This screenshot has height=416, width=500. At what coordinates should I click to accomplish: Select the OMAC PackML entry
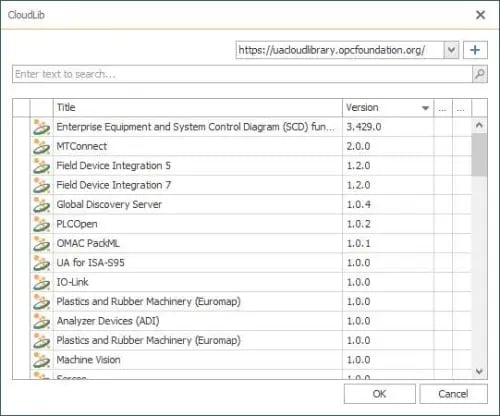tap(88, 243)
